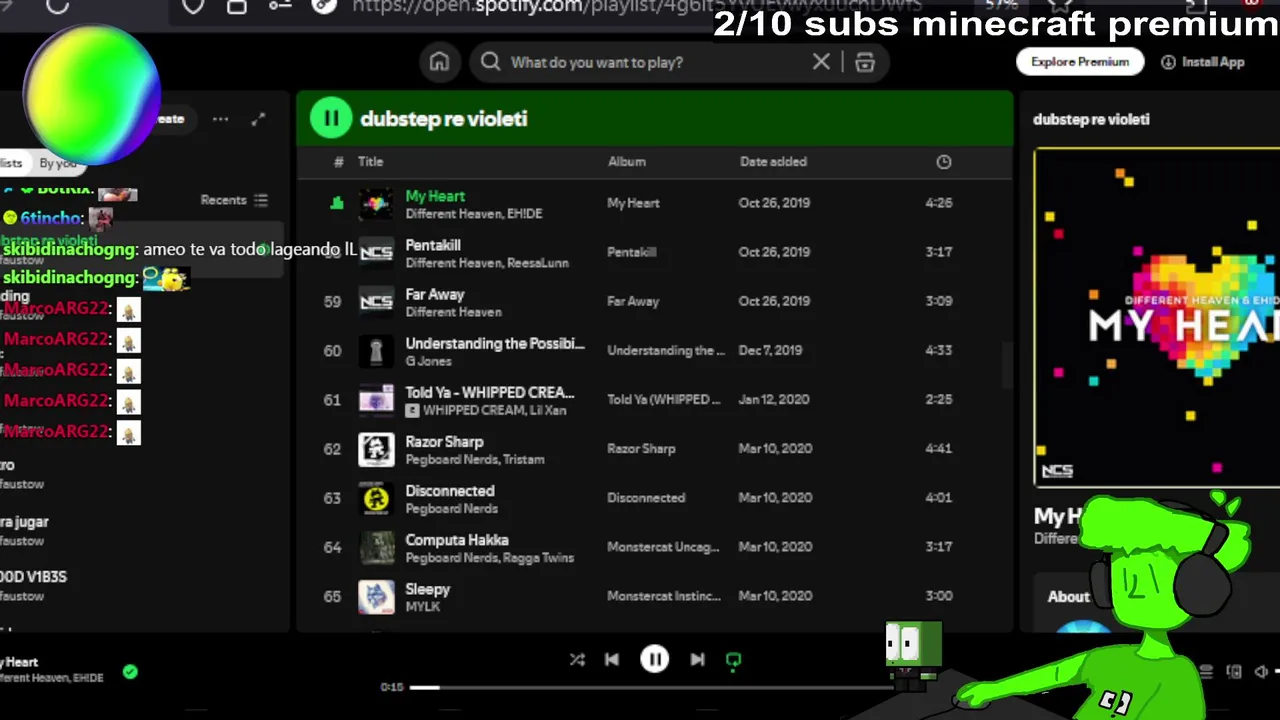The width and height of the screenshot is (1280, 720).
Task: Click the Told Ya - WHIPPED CREA... title
Action: tap(490, 393)
